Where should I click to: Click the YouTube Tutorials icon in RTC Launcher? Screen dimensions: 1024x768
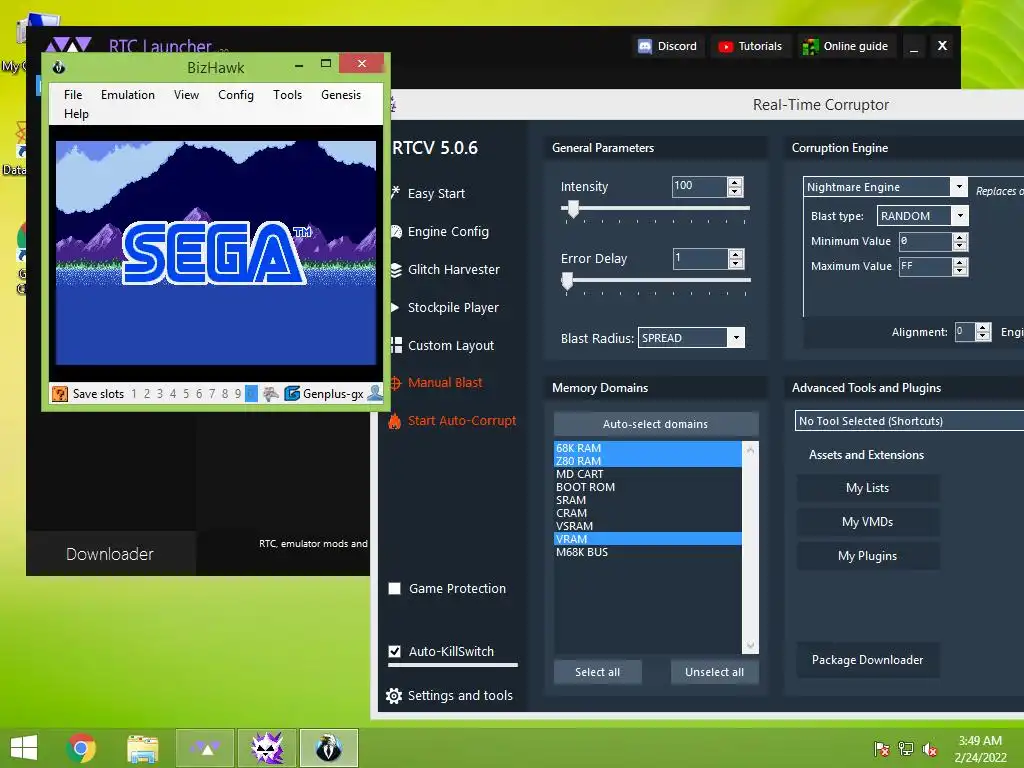725,46
